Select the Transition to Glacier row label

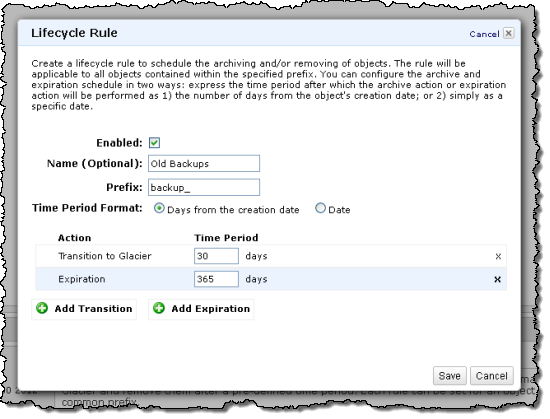click(x=105, y=256)
